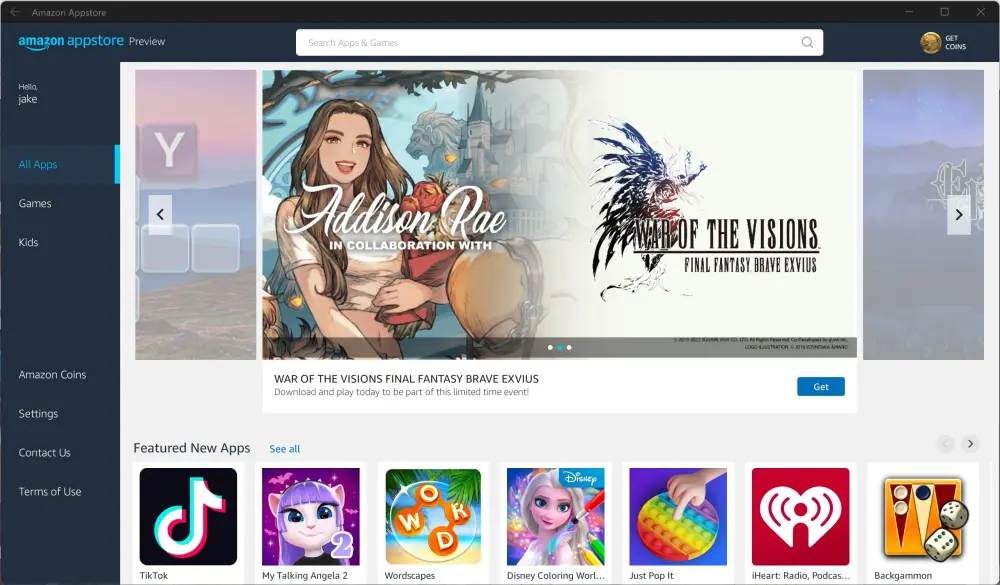
Task: Open the iHeart Radio app icon
Action: pos(800,516)
